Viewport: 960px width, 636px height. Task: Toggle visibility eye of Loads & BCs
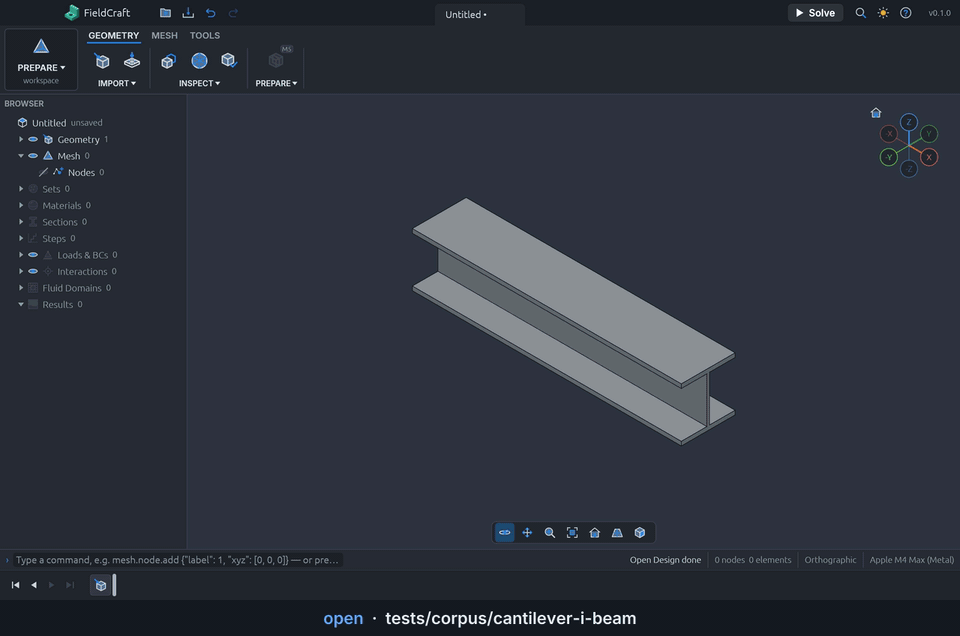[x=33, y=255]
